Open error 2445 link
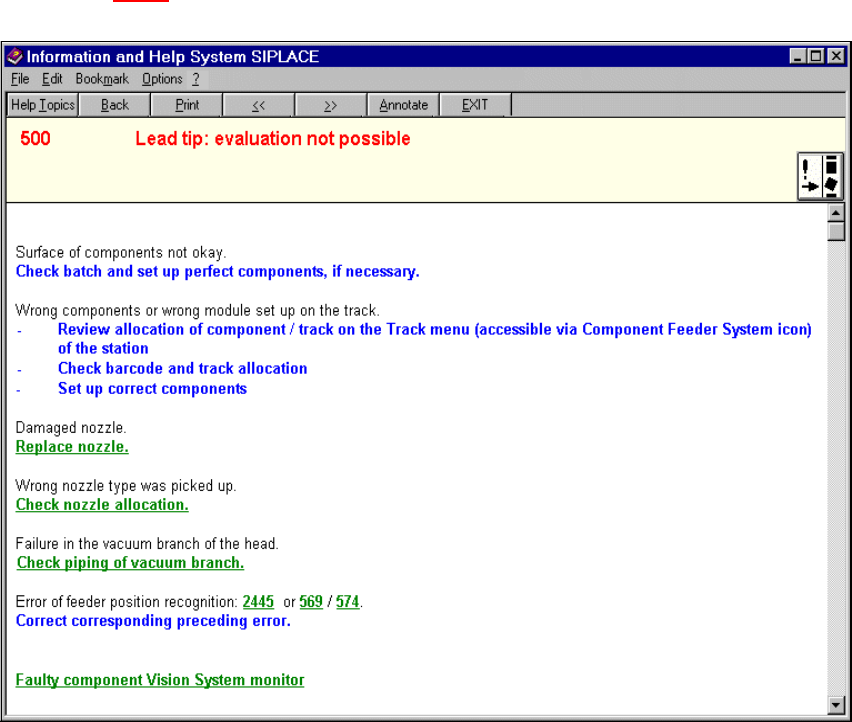The image size is (852, 722). click(x=258, y=602)
